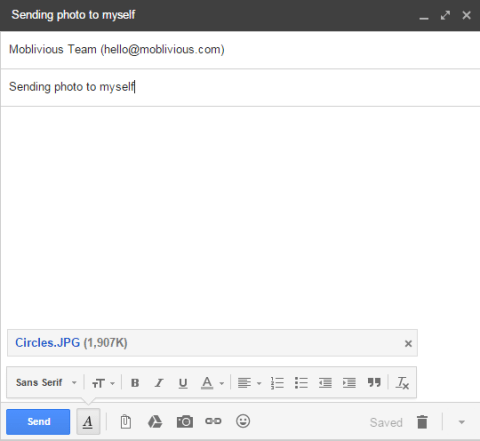This screenshot has height=441, width=480.
Task: Decrease indent of the text
Action: 325,383
